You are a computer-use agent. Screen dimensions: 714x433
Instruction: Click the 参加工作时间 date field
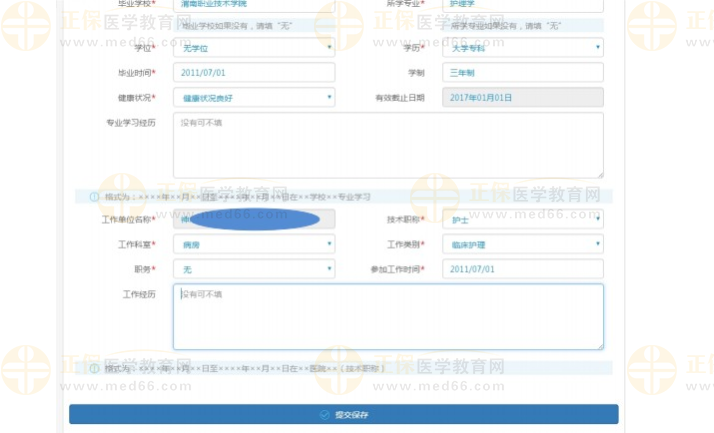522,269
